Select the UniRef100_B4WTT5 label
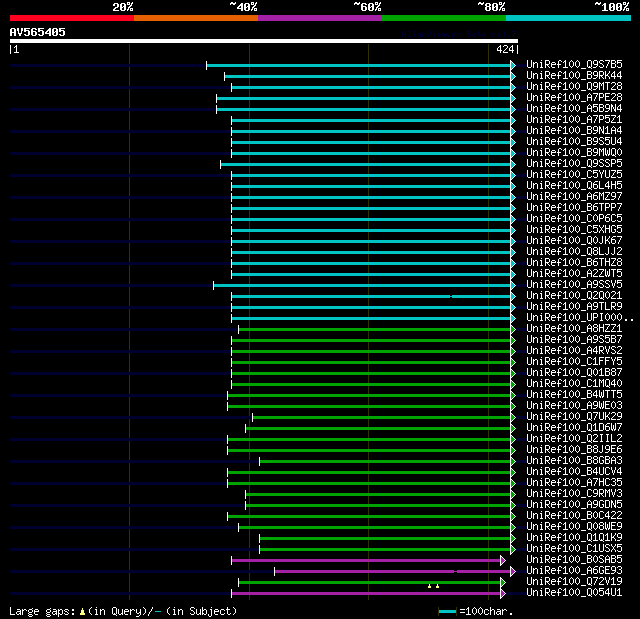The width and height of the screenshot is (640, 619). point(574,395)
